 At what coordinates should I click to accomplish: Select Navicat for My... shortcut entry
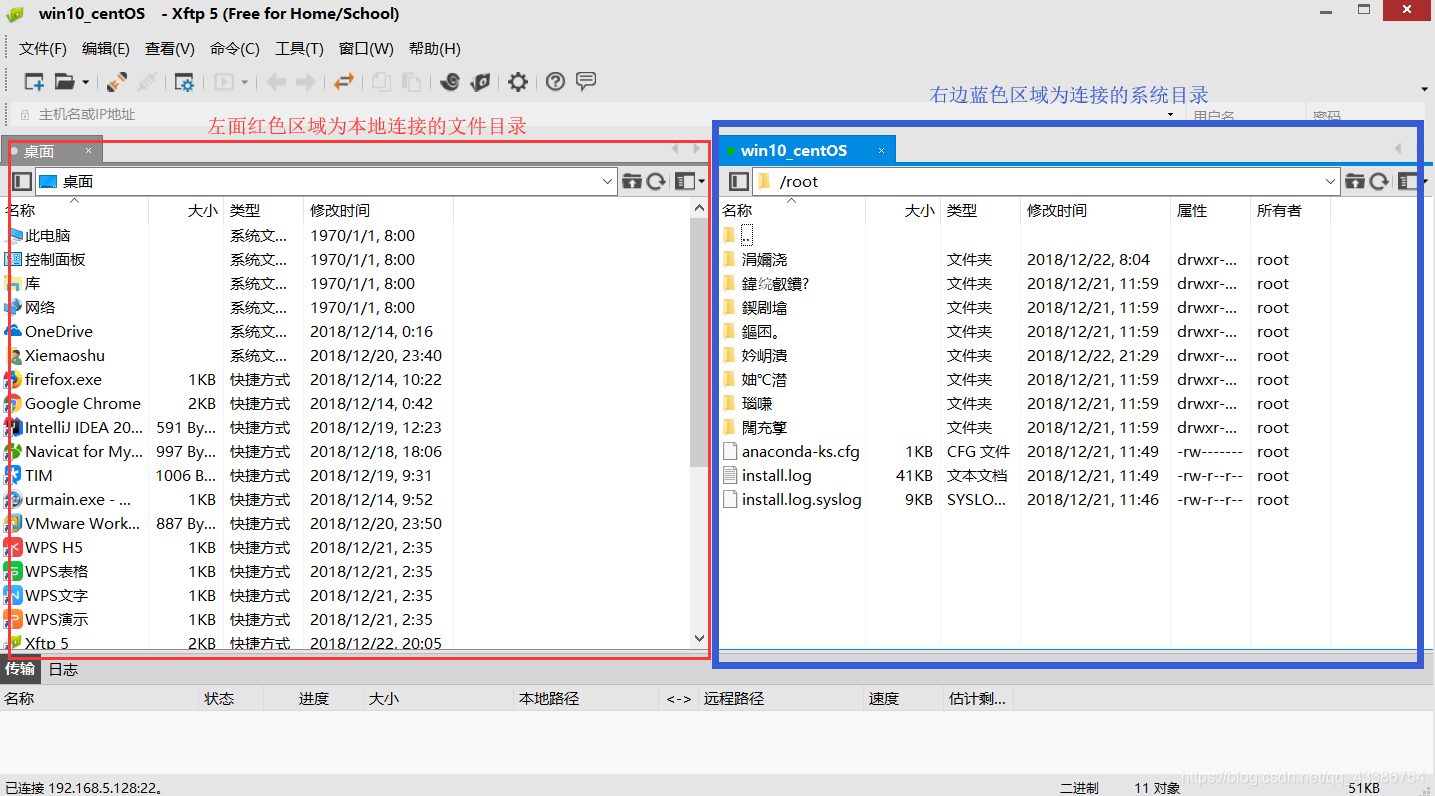[x=83, y=452]
